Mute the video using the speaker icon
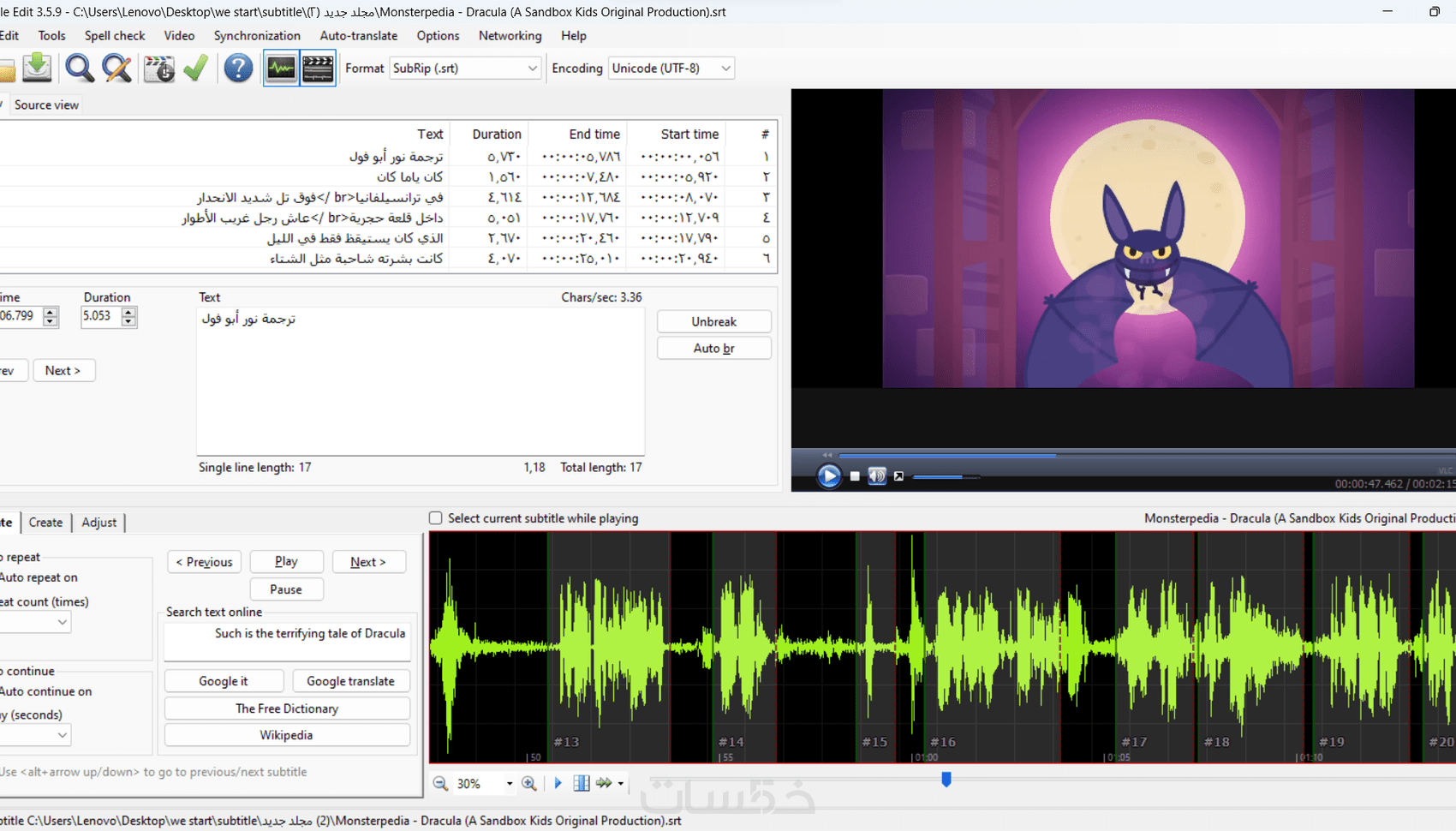The height and width of the screenshot is (831, 1456). point(877,476)
